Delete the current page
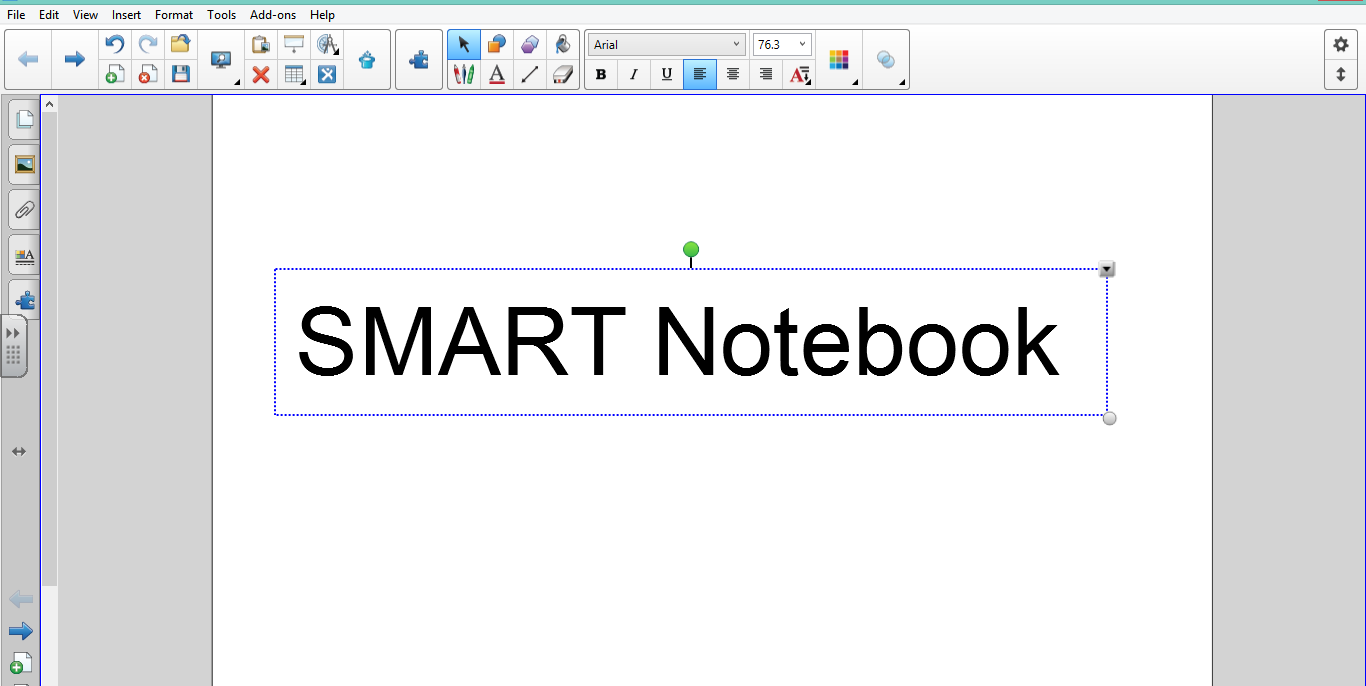 (x=148, y=74)
